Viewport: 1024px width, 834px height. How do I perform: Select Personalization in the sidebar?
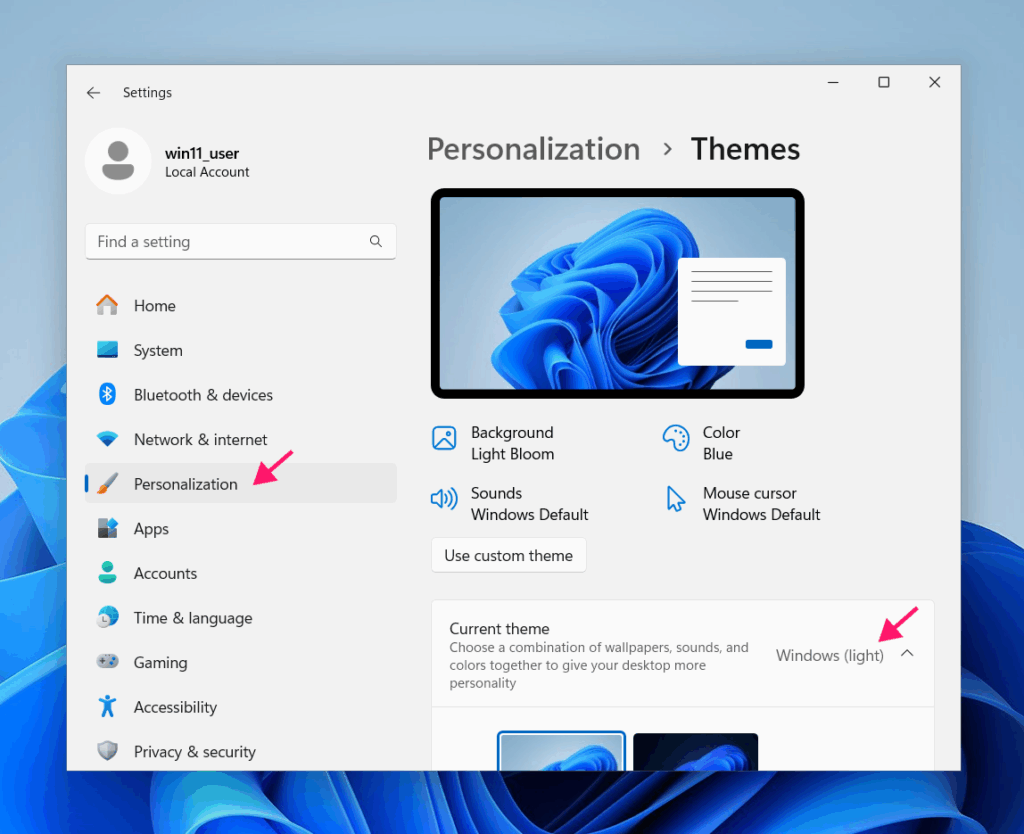click(240, 483)
